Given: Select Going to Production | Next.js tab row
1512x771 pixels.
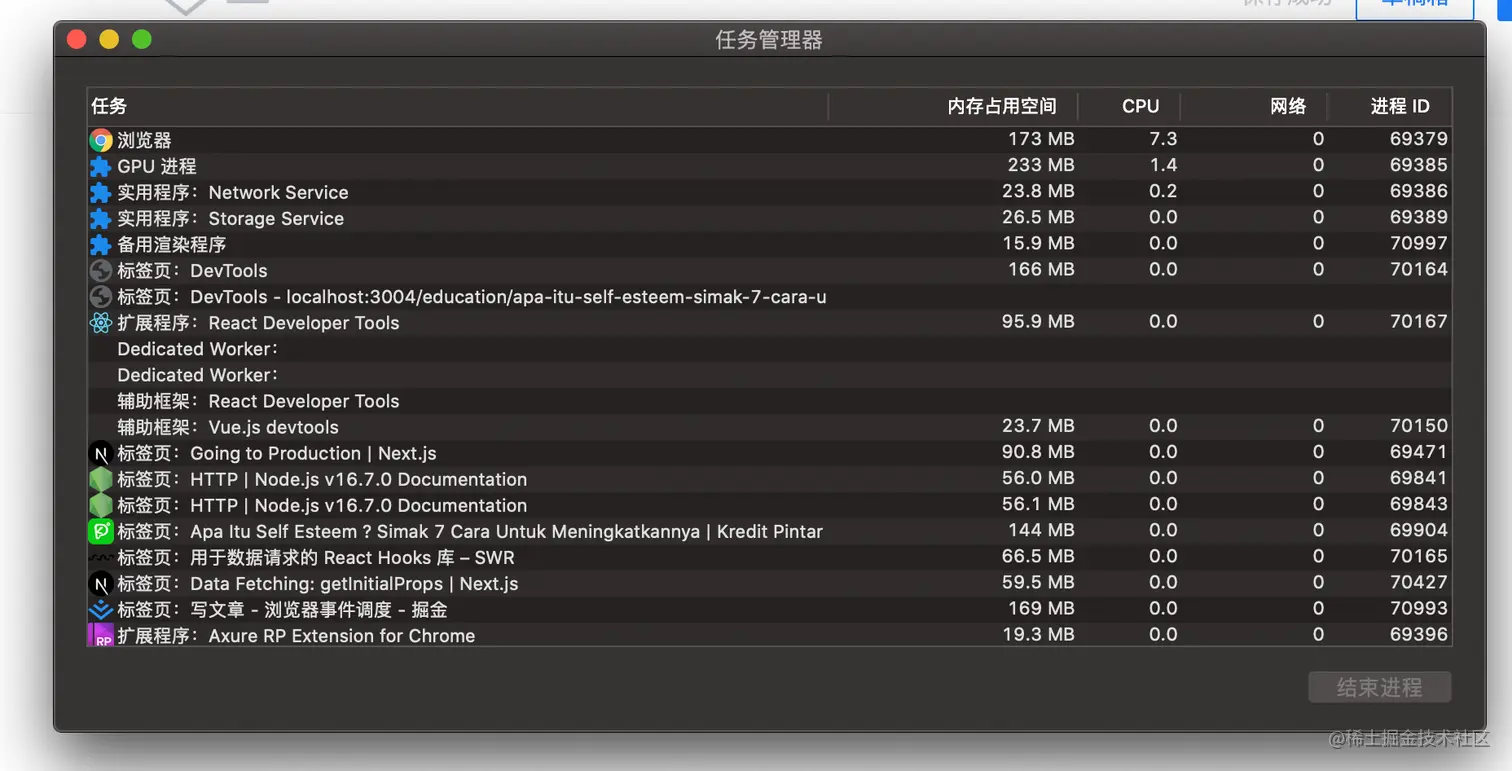Looking at the screenshot, I should coord(769,453).
